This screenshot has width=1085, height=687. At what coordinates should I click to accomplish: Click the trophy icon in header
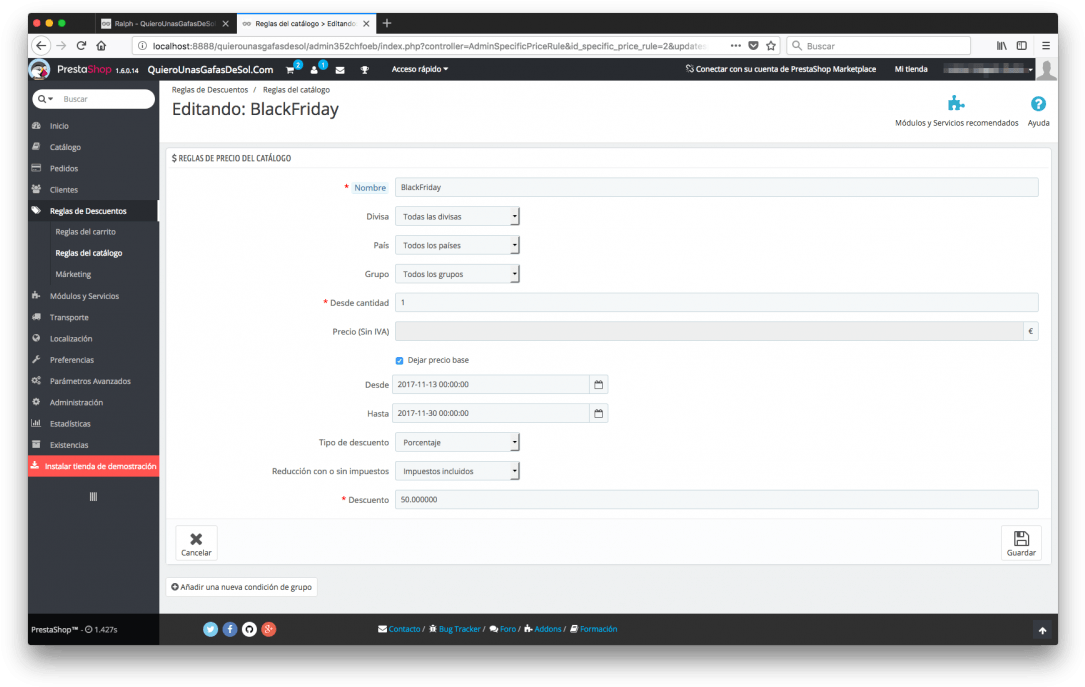(x=365, y=70)
